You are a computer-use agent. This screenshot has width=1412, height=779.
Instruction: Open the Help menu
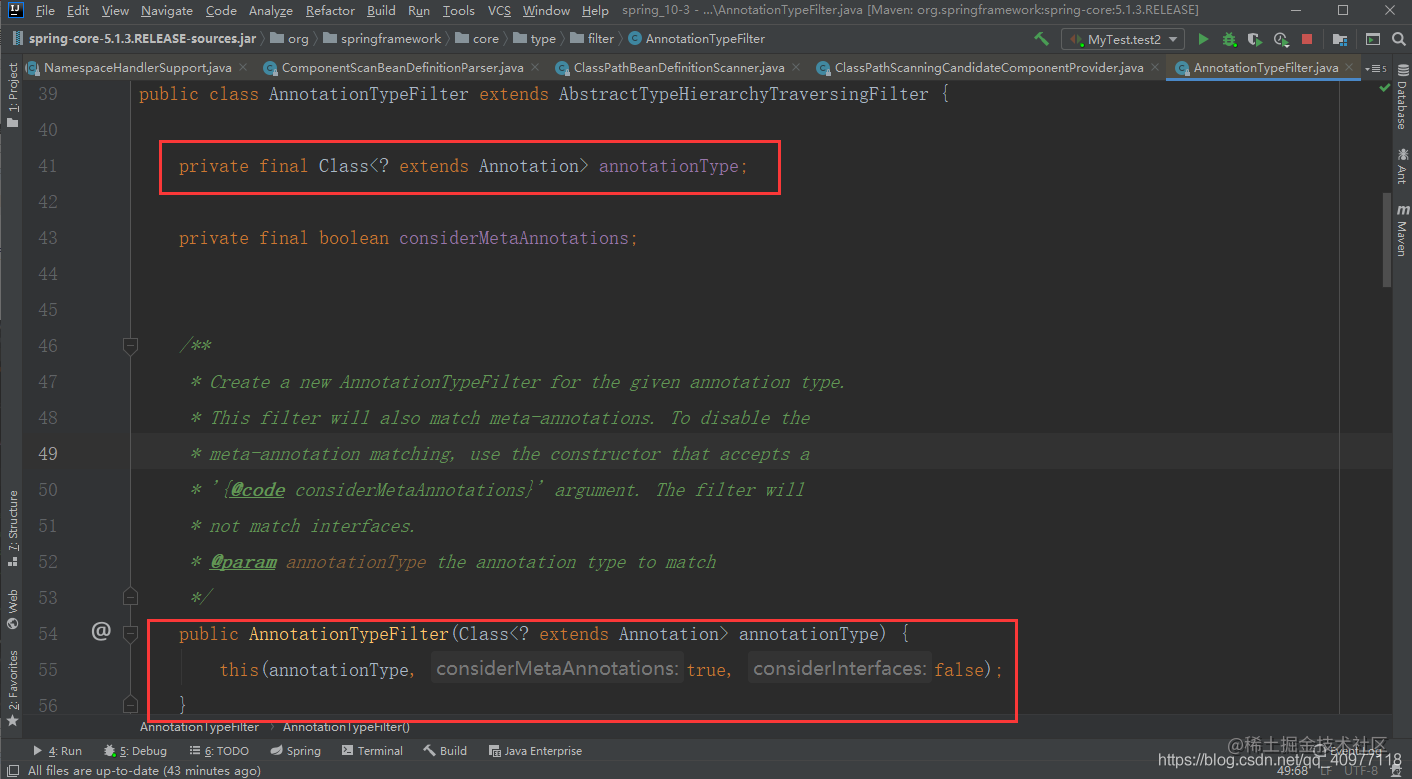click(x=595, y=10)
